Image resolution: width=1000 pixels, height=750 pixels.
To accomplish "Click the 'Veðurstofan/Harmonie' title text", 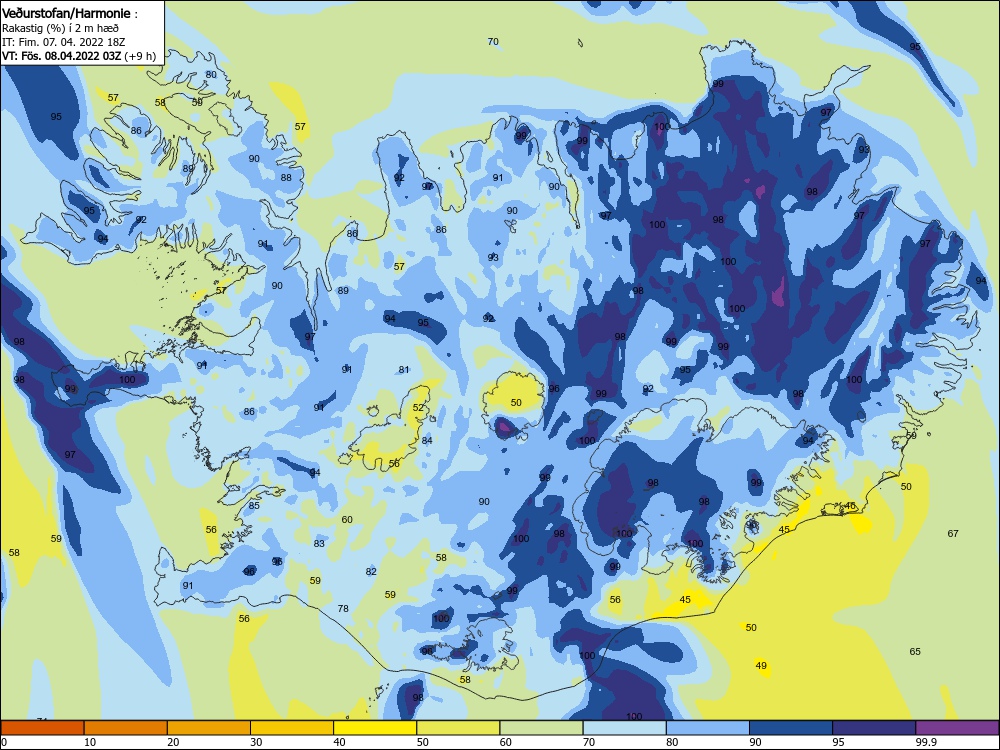I will pyautogui.click(x=66, y=13).
